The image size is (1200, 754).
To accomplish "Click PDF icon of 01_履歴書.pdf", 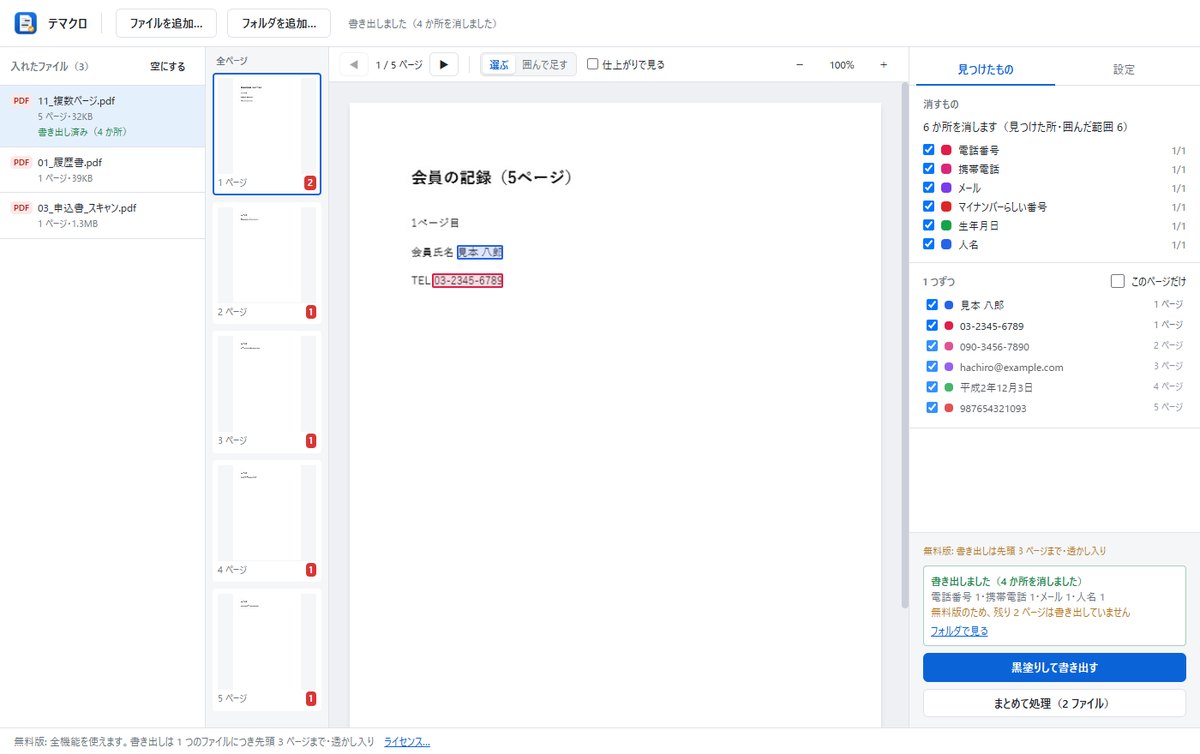I will 21,162.
